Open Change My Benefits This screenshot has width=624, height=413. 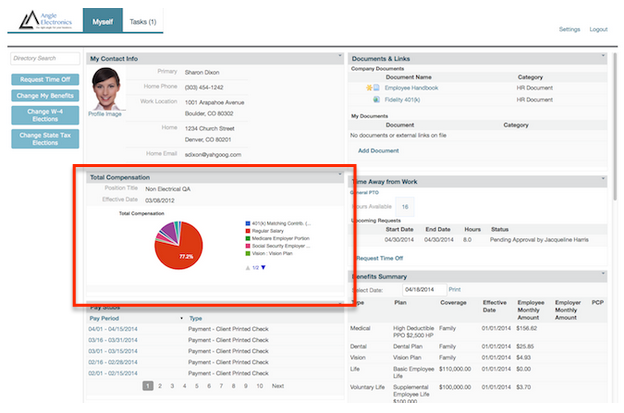point(46,96)
